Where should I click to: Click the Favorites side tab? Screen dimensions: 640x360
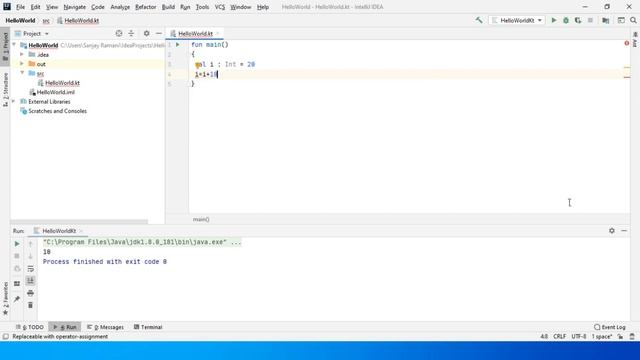point(5,298)
